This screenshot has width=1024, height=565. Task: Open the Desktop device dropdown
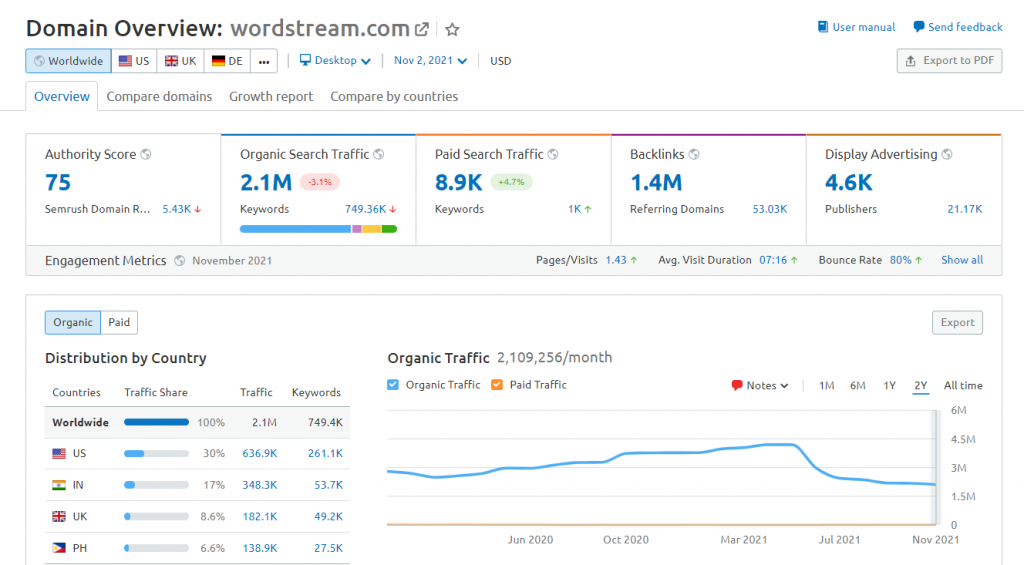[x=335, y=60]
